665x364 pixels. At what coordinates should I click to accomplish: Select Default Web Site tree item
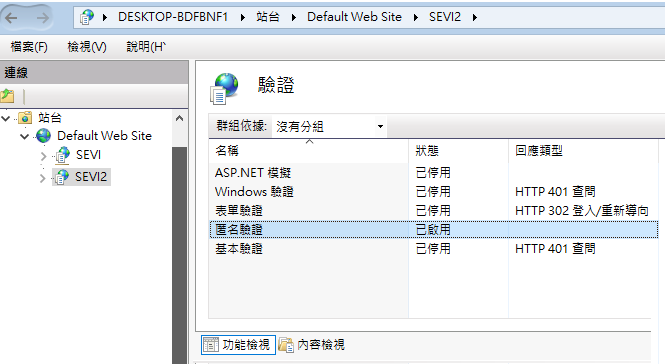point(104,136)
